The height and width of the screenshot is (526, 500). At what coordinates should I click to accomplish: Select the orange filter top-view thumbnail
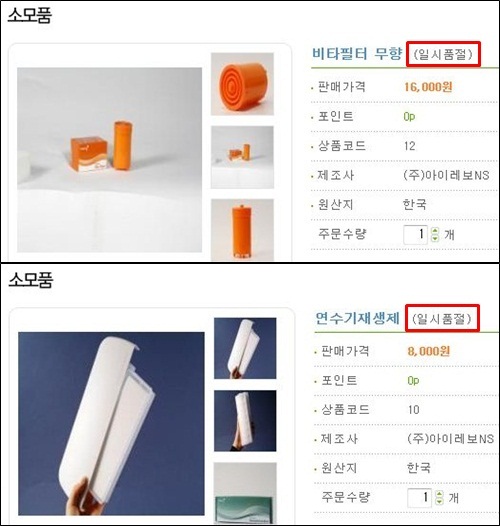click(242, 84)
